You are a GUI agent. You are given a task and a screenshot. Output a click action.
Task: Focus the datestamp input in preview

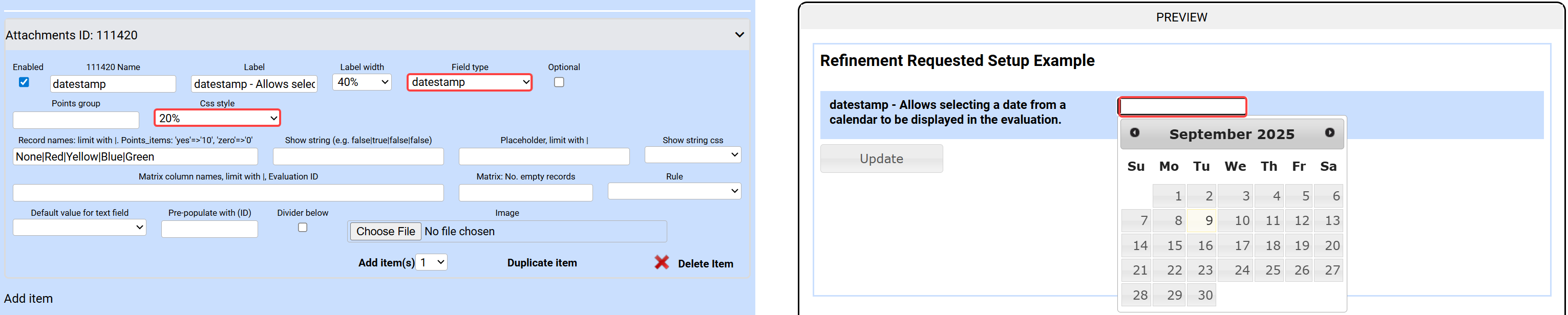point(1182,106)
